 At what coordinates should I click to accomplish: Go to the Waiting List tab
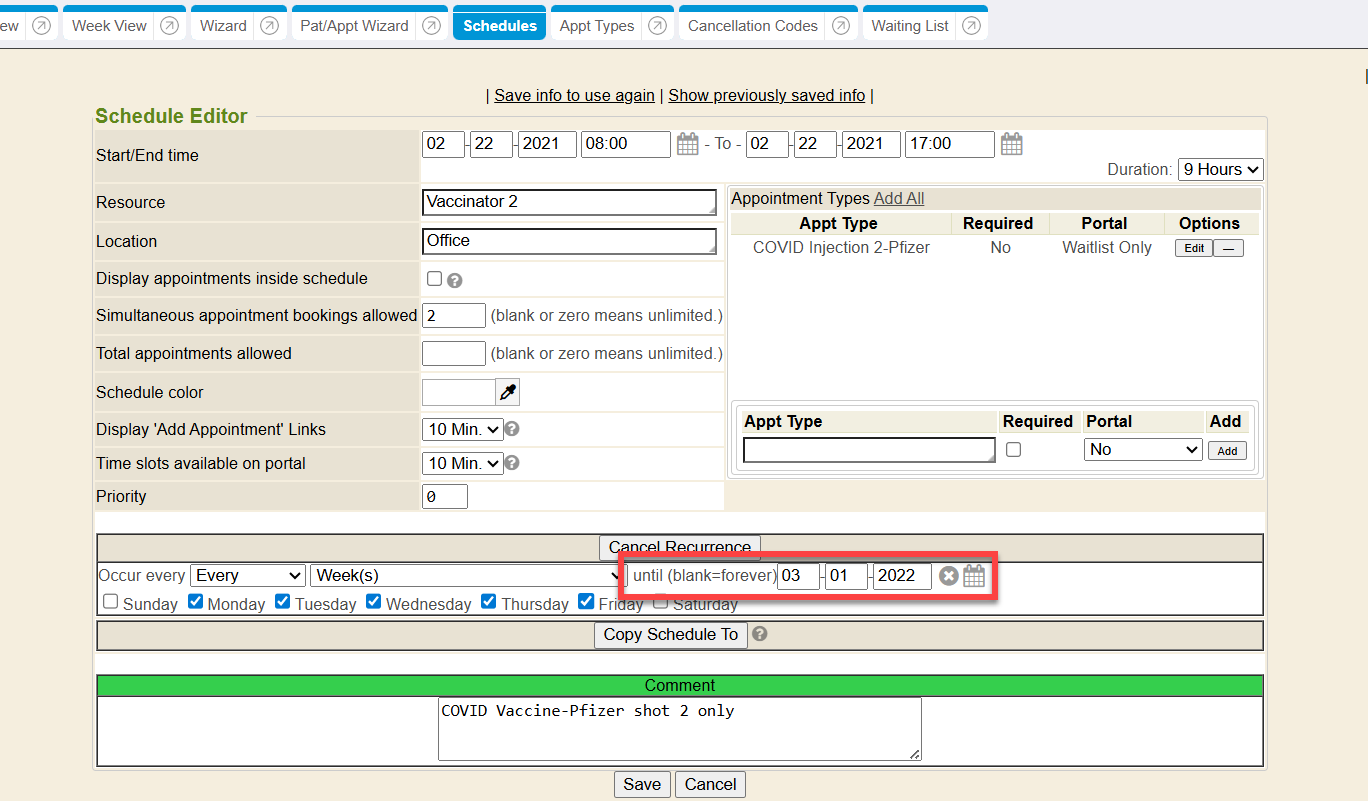pyautogui.click(x=909, y=26)
